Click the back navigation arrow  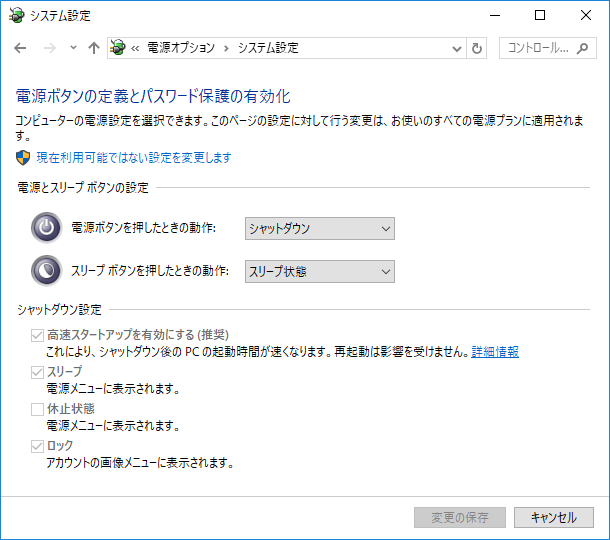(x=20, y=48)
